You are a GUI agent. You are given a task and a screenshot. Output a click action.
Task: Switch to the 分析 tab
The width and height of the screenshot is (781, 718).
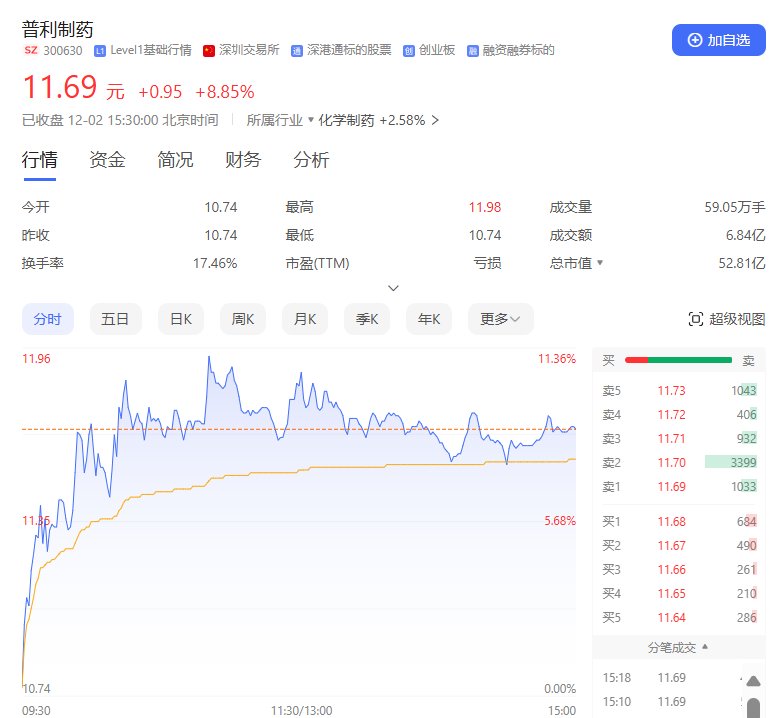[311, 160]
